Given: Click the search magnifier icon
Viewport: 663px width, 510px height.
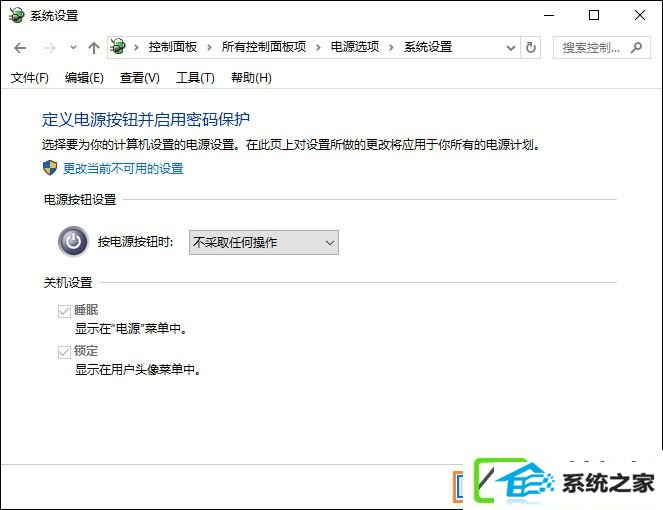Looking at the screenshot, I should coord(636,47).
